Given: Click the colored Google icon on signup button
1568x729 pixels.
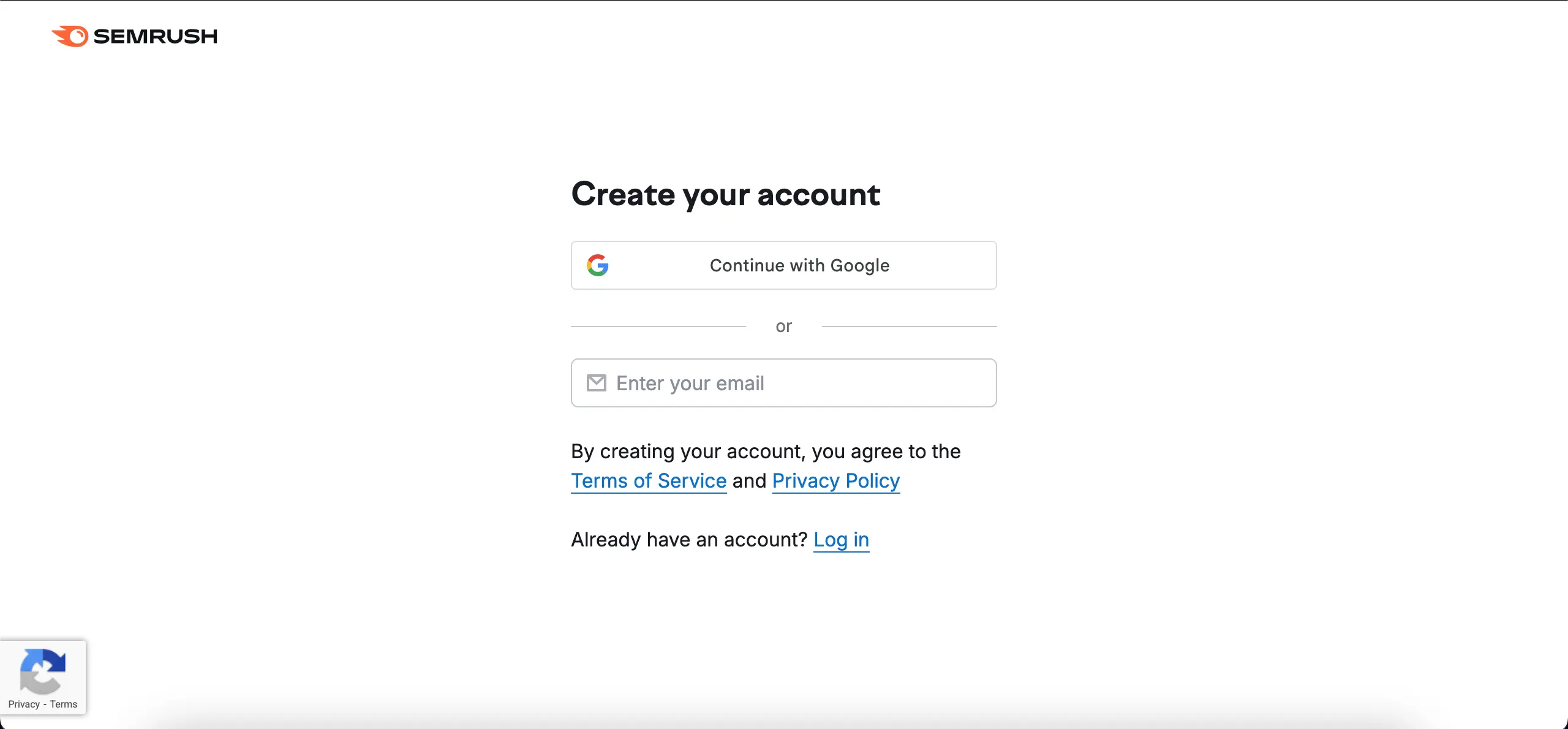Looking at the screenshot, I should [x=598, y=265].
